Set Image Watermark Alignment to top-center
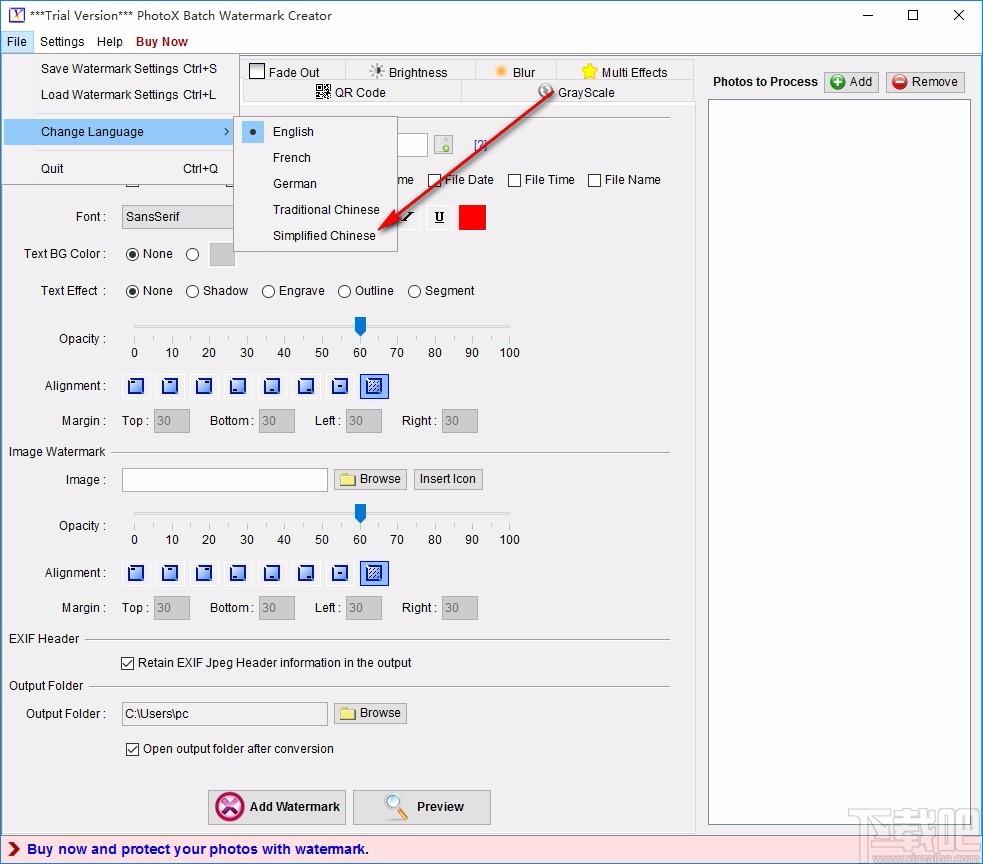This screenshot has height=864, width=983. tap(170, 573)
